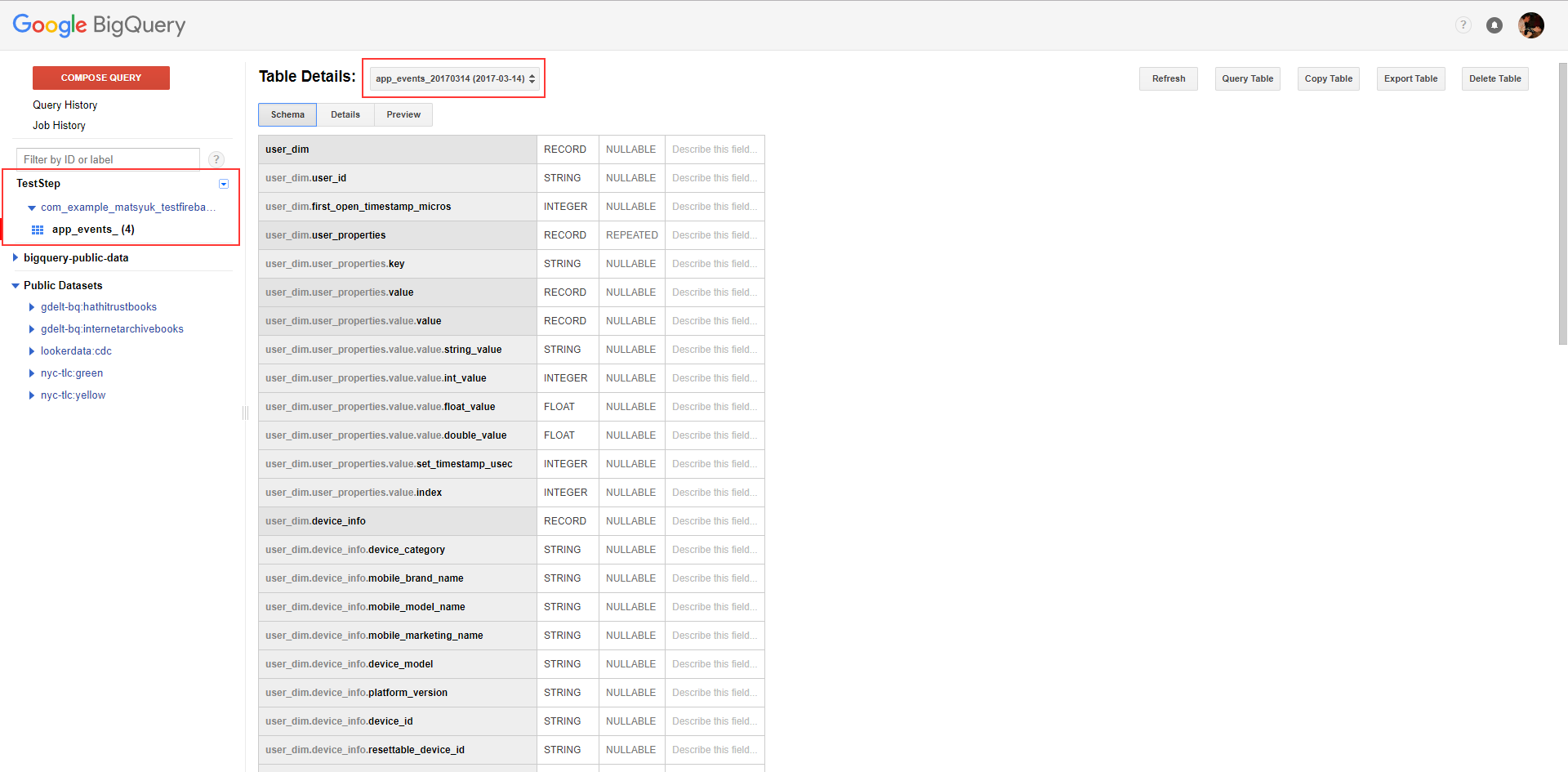Open the user account avatar
The width and height of the screenshot is (1568, 772).
click(x=1530, y=25)
